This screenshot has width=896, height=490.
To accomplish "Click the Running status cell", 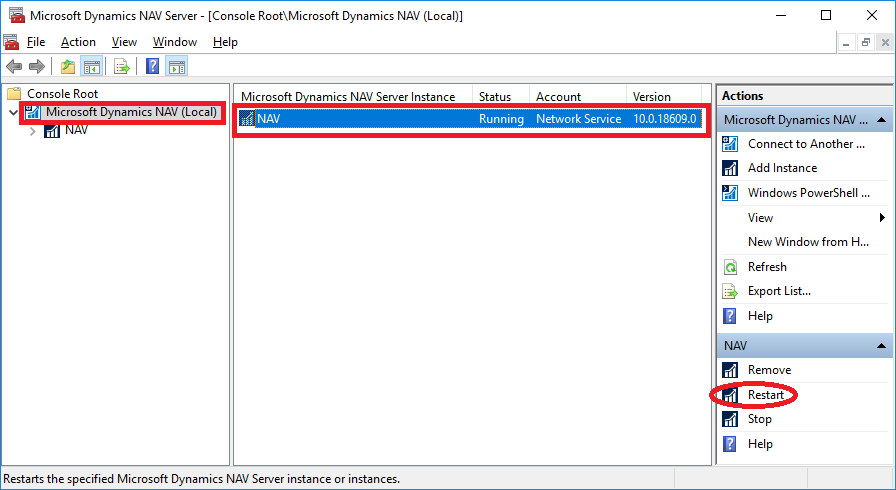I will pos(501,119).
